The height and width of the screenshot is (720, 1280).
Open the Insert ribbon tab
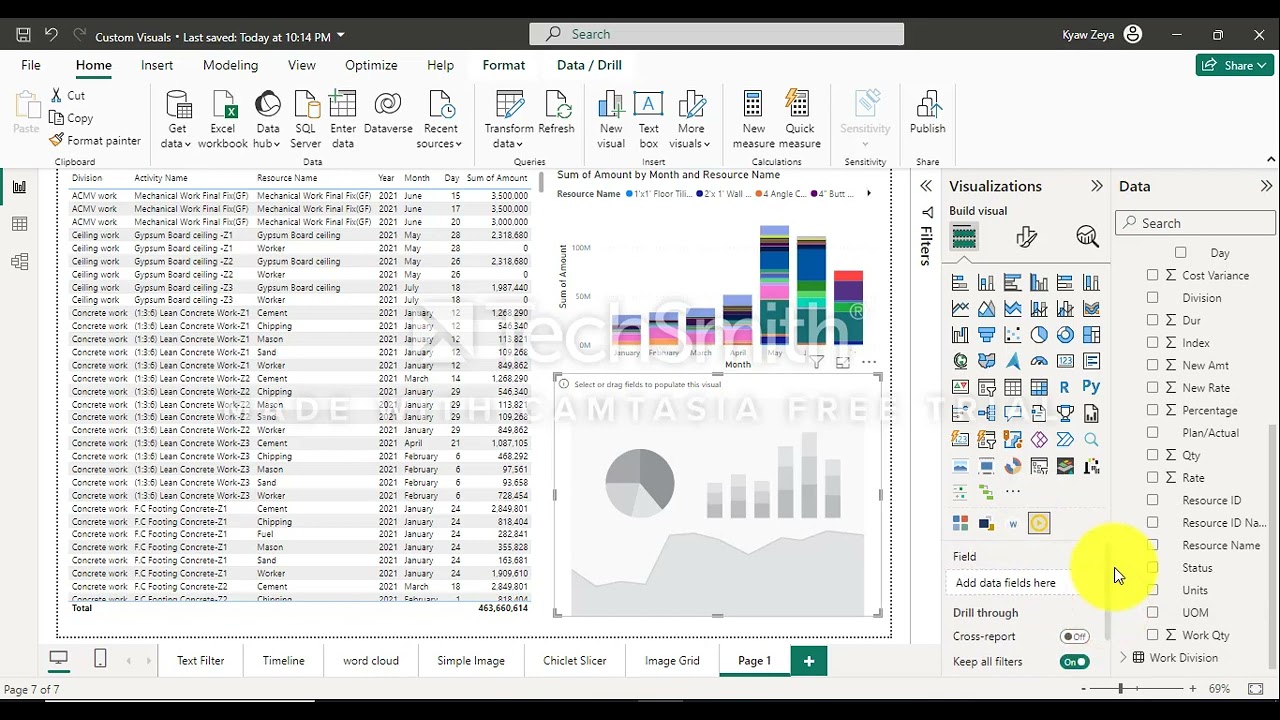coord(157,65)
